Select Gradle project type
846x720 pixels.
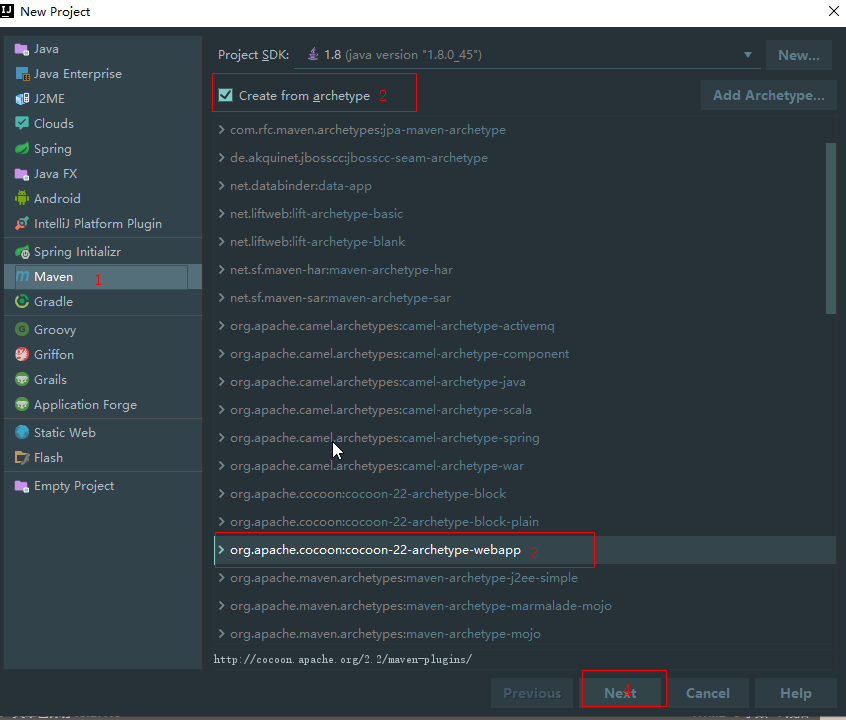click(103, 302)
